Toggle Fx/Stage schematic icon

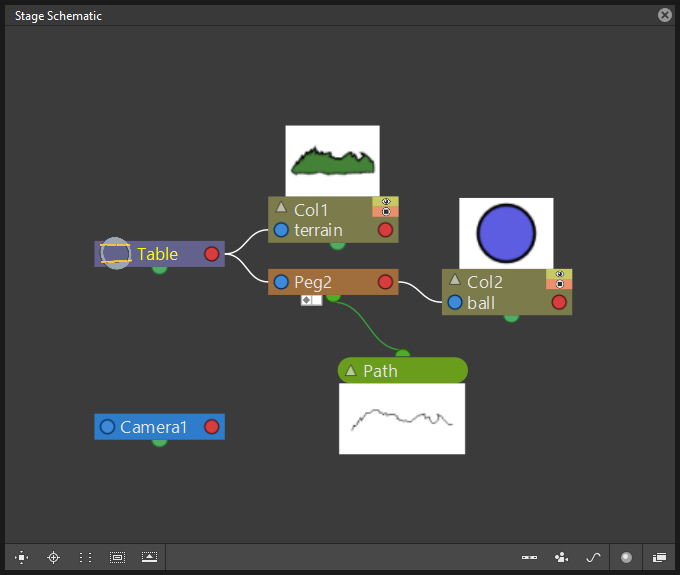[659, 557]
